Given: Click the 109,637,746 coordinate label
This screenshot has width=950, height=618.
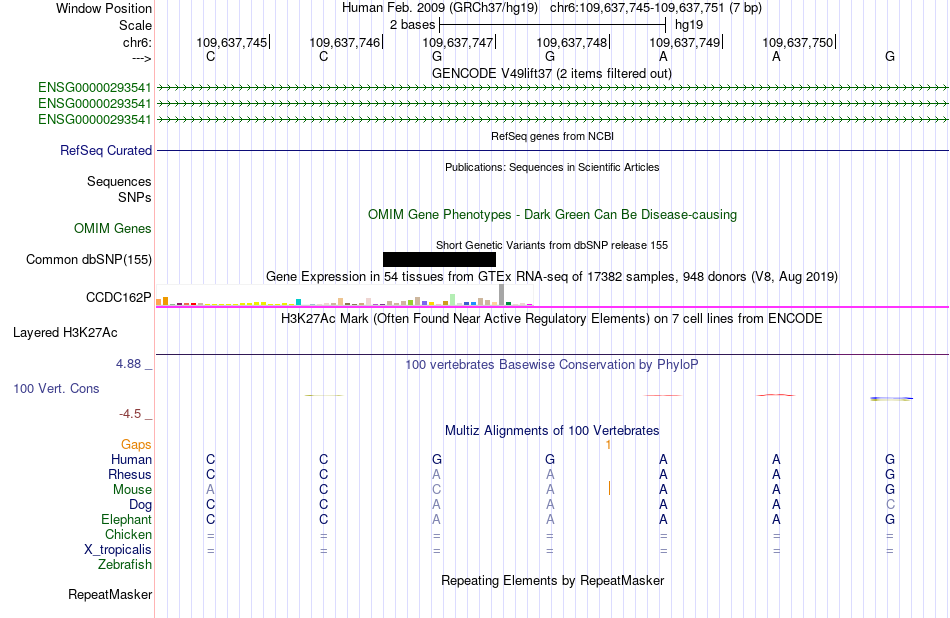Looking at the screenshot, I should [345, 42].
